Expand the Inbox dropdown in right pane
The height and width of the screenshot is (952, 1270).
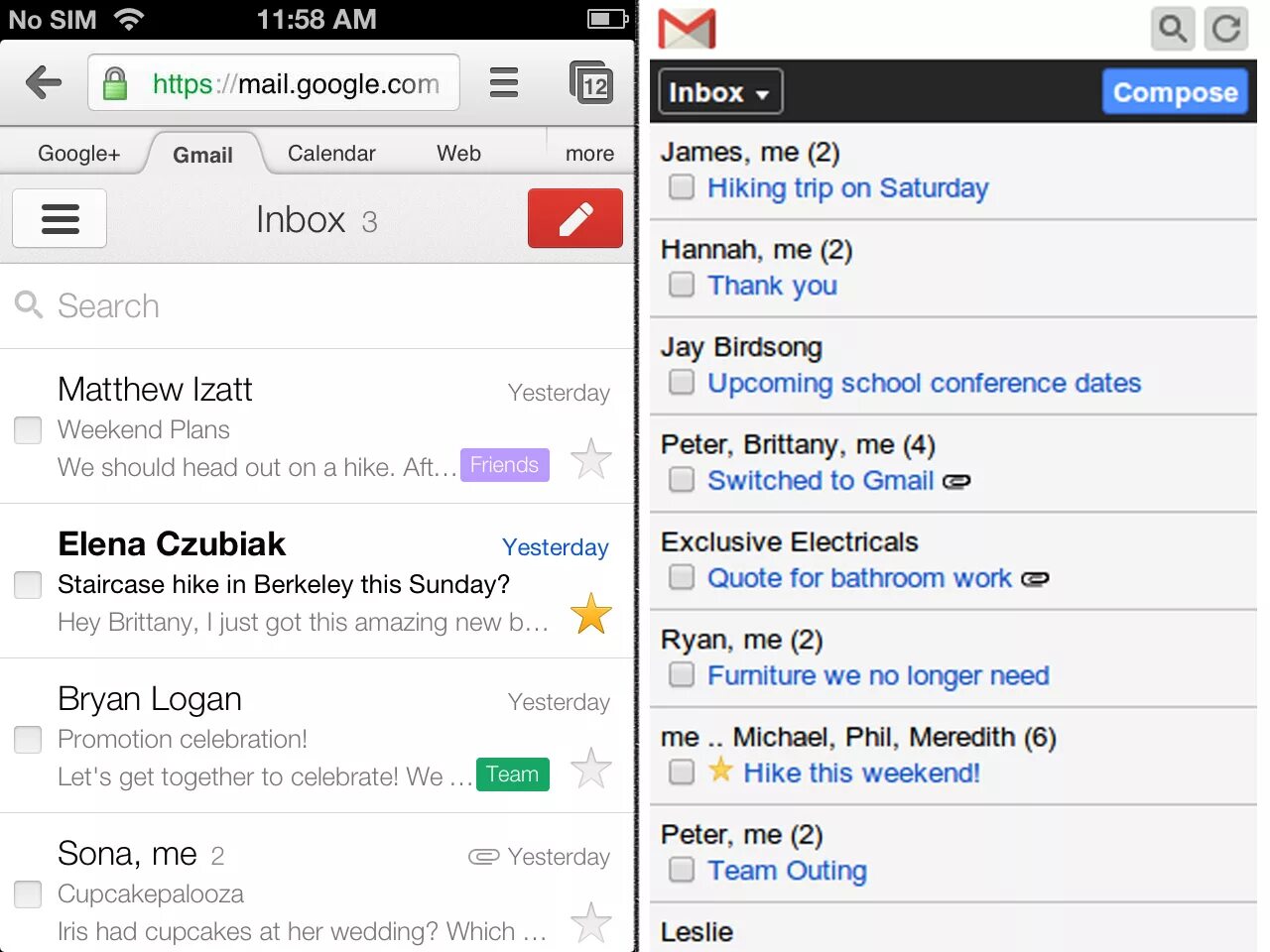coord(720,92)
